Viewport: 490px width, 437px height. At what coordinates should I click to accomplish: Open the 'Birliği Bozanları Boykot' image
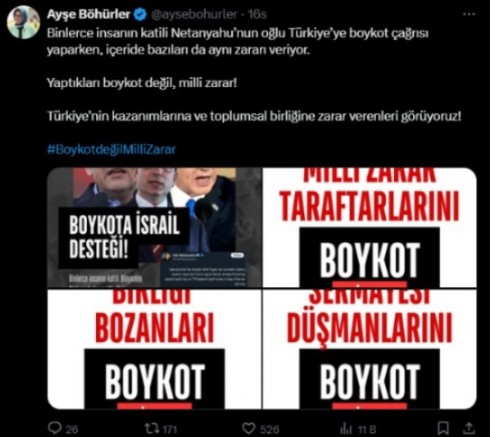click(154, 349)
